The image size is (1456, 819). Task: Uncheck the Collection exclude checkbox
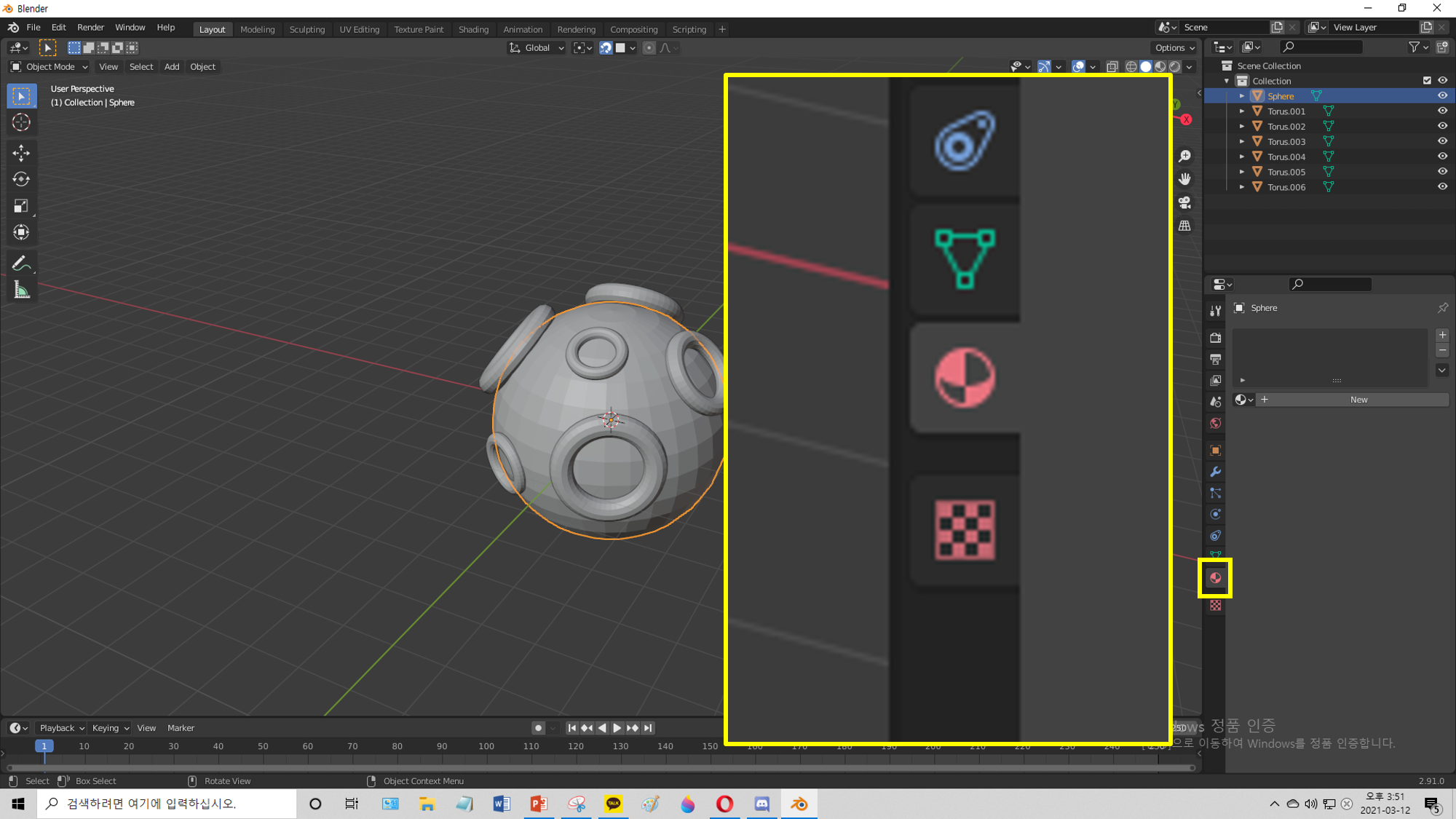click(1427, 81)
